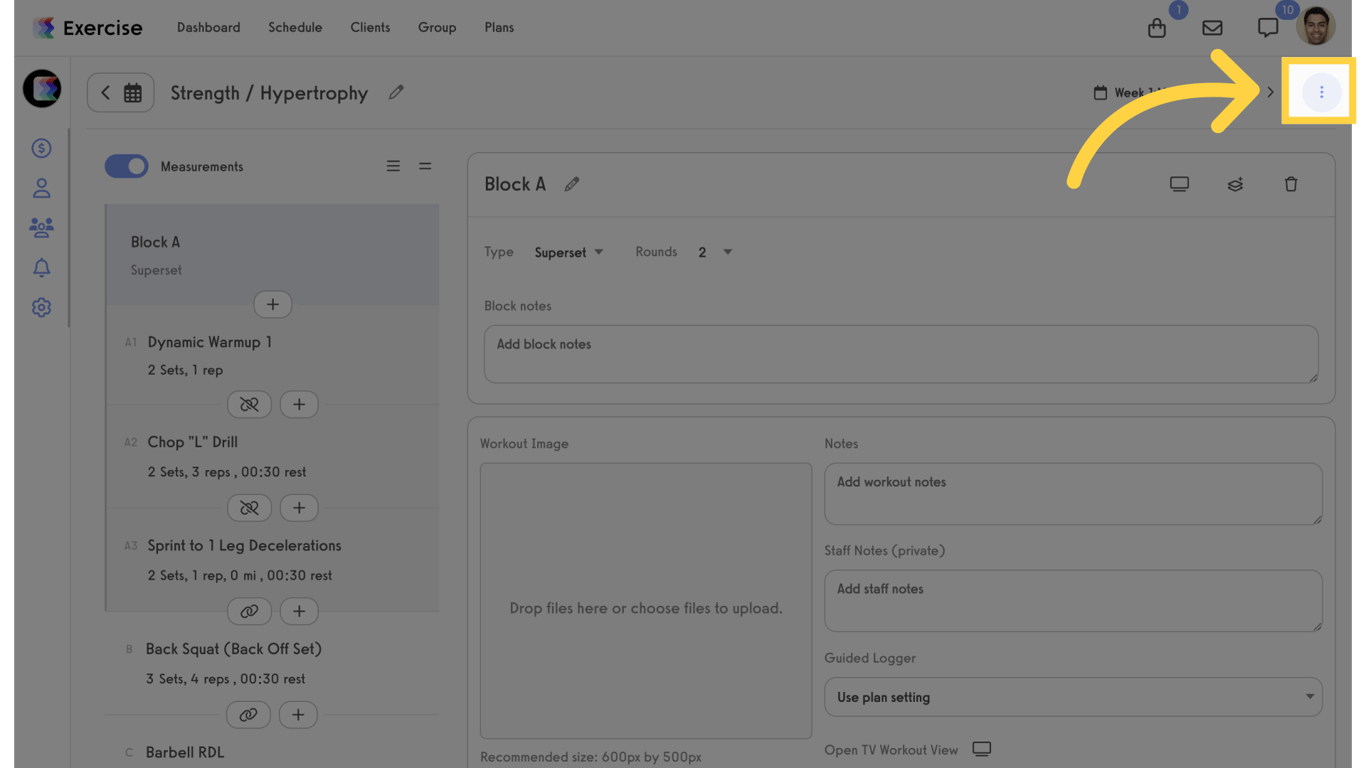Unlink exercise below Chop "L" Drill
Screen dimensions: 1366x768
click(249, 508)
